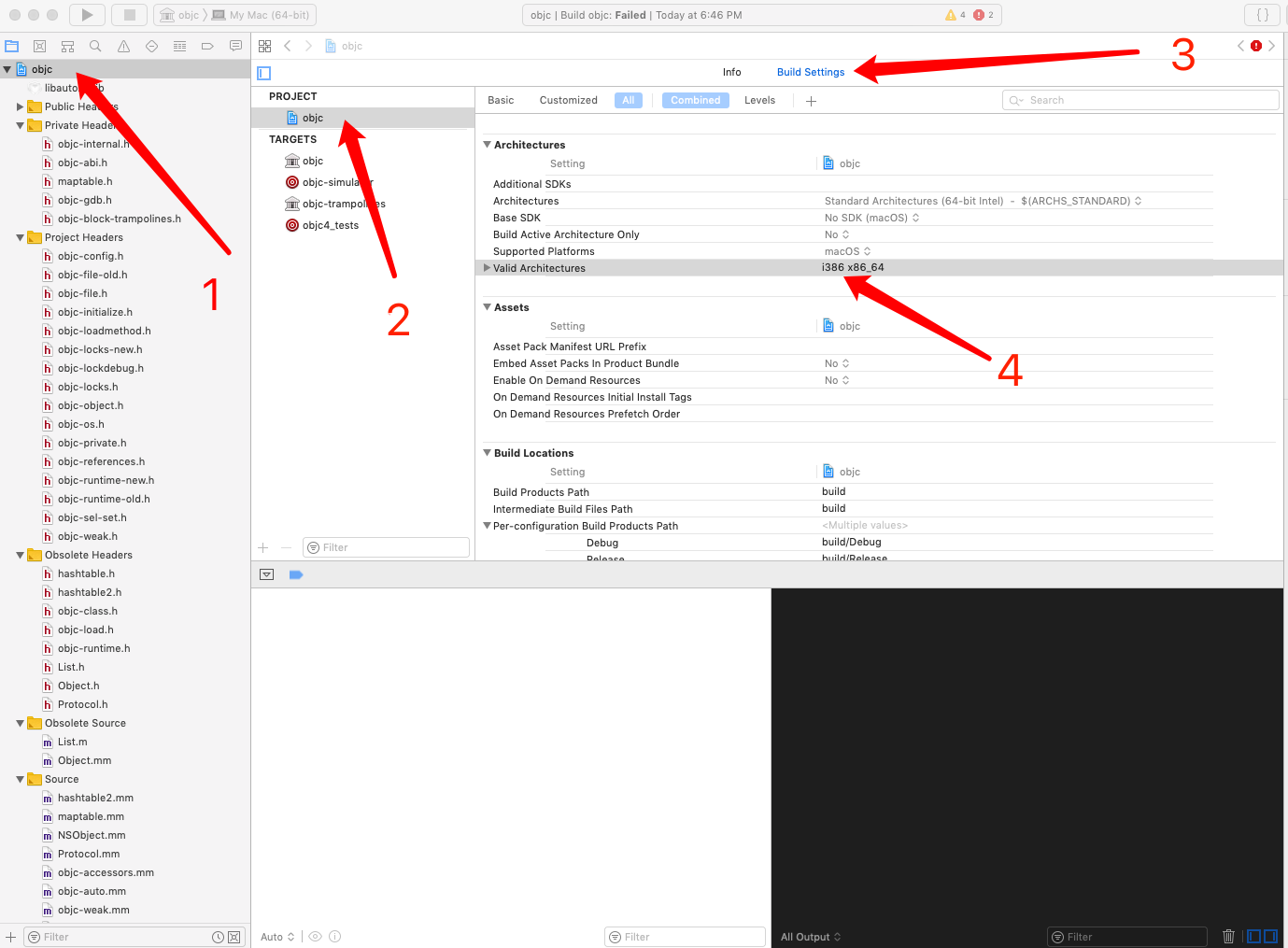This screenshot has height=948, width=1288.
Task: Open the Project navigator folder icon
Action: point(12,46)
